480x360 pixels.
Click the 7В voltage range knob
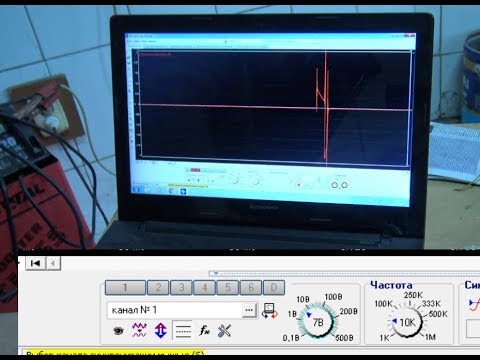pyautogui.click(x=318, y=322)
